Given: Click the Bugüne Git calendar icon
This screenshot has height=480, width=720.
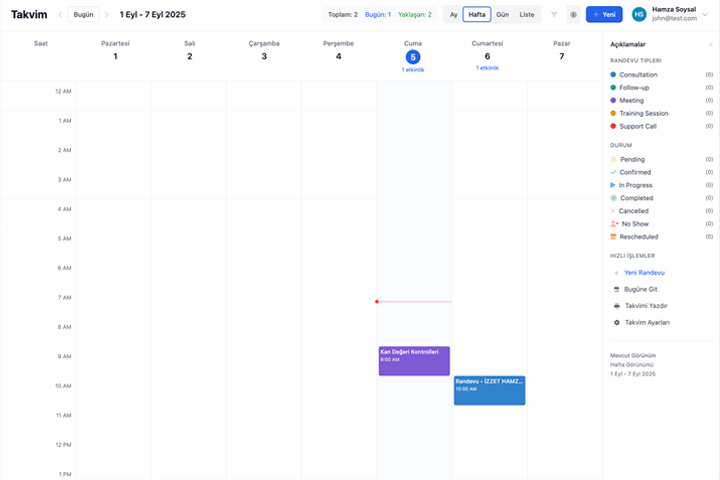Looking at the screenshot, I should click(616, 289).
